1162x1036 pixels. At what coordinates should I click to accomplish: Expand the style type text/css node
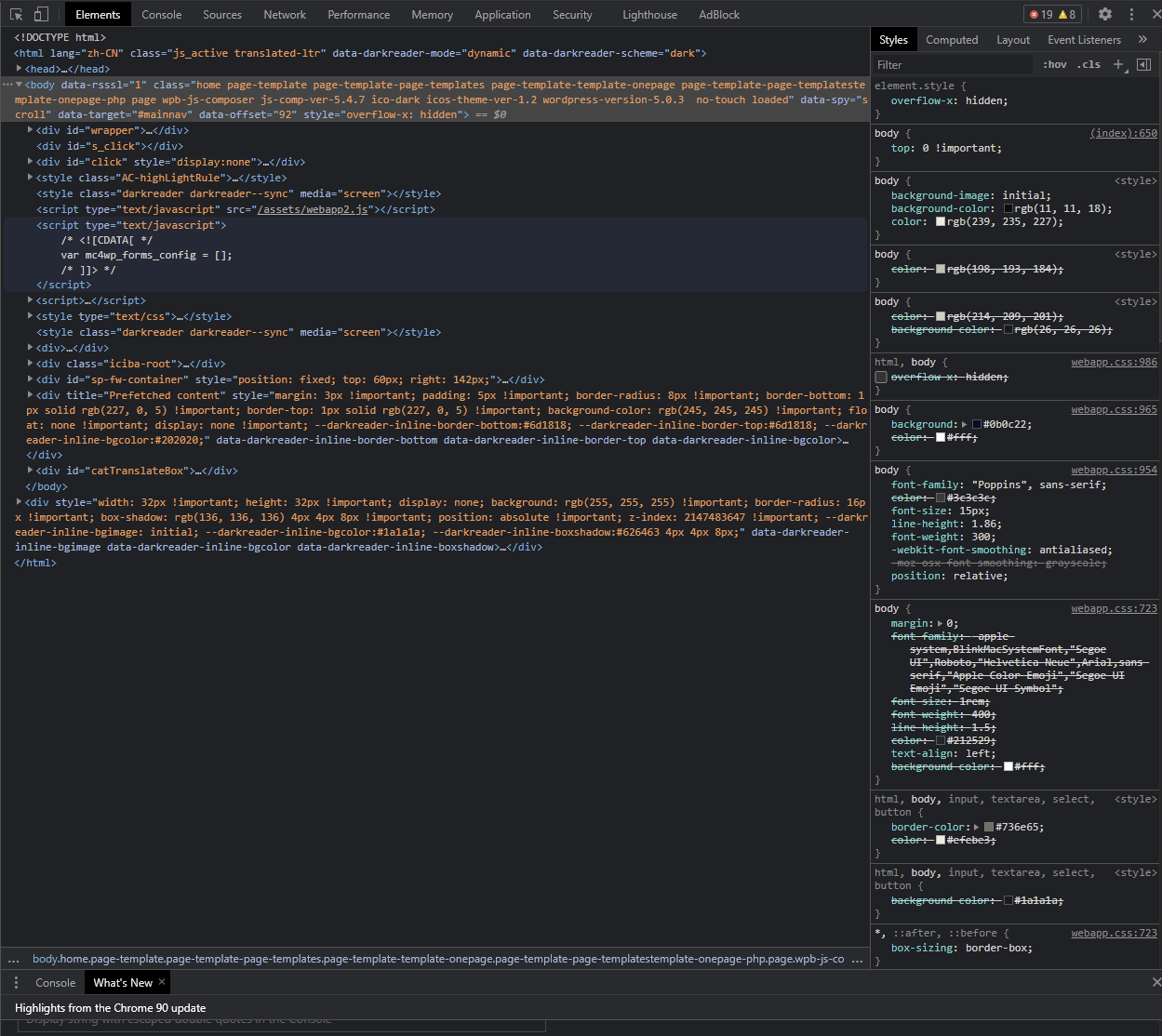31,316
